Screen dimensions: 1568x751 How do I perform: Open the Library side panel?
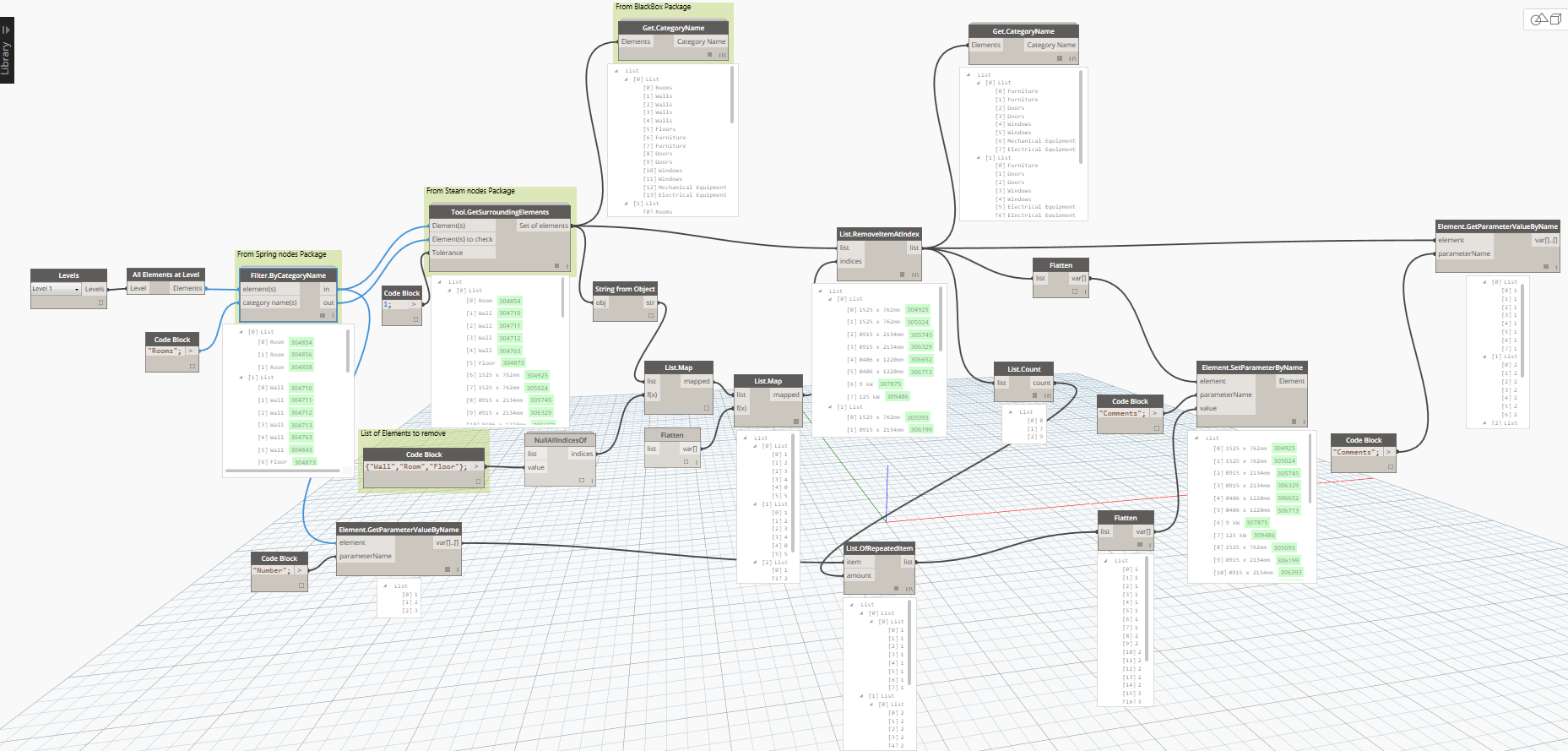(x=7, y=50)
